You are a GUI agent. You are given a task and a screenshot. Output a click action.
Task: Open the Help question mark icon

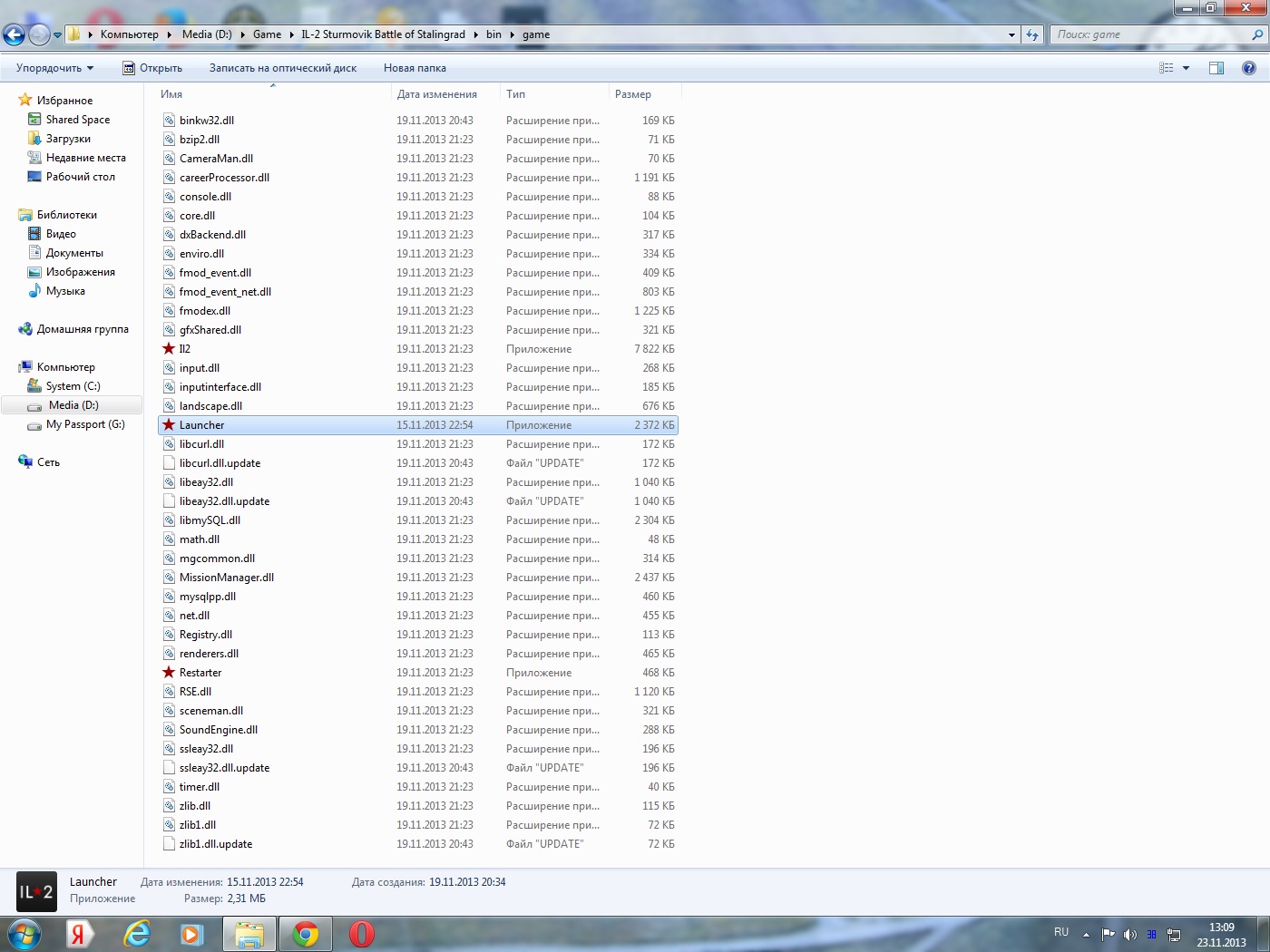point(1249,68)
